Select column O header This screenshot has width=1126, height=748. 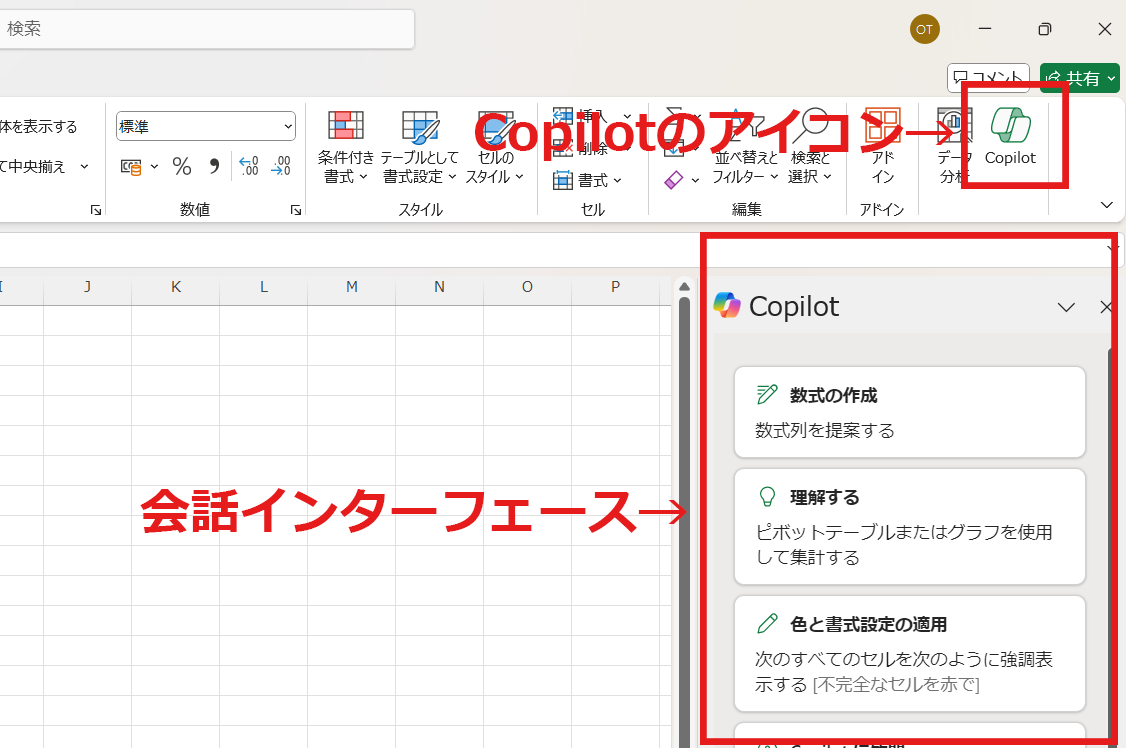click(527, 287)
